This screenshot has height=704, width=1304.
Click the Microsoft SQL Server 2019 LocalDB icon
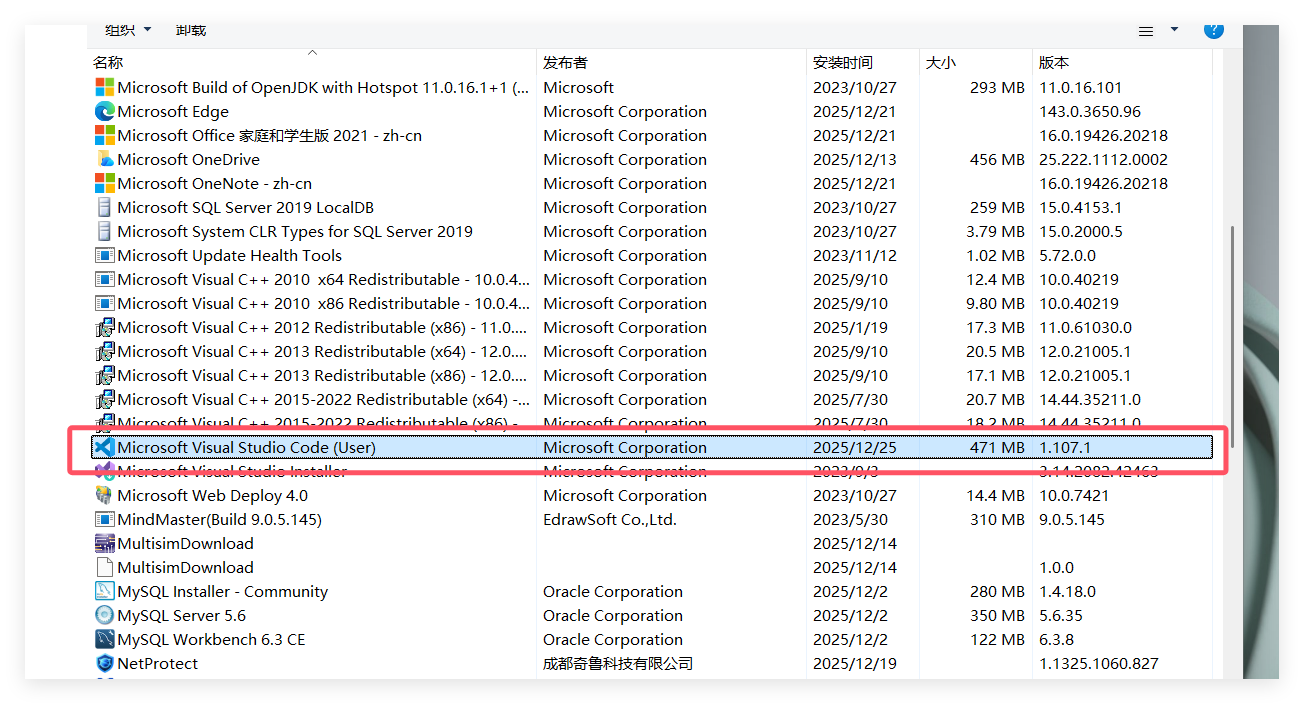coord(104,208)
